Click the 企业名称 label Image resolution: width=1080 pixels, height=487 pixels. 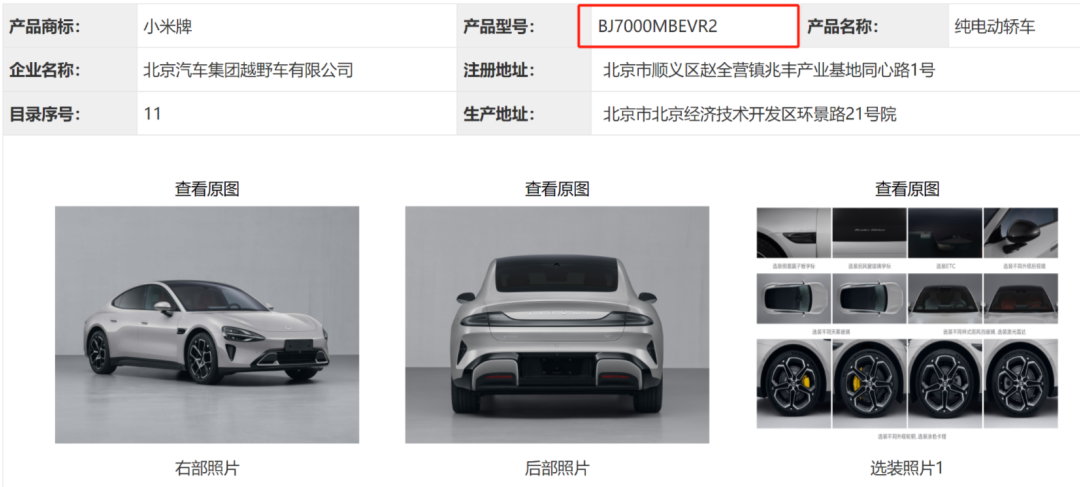(45, 70)
